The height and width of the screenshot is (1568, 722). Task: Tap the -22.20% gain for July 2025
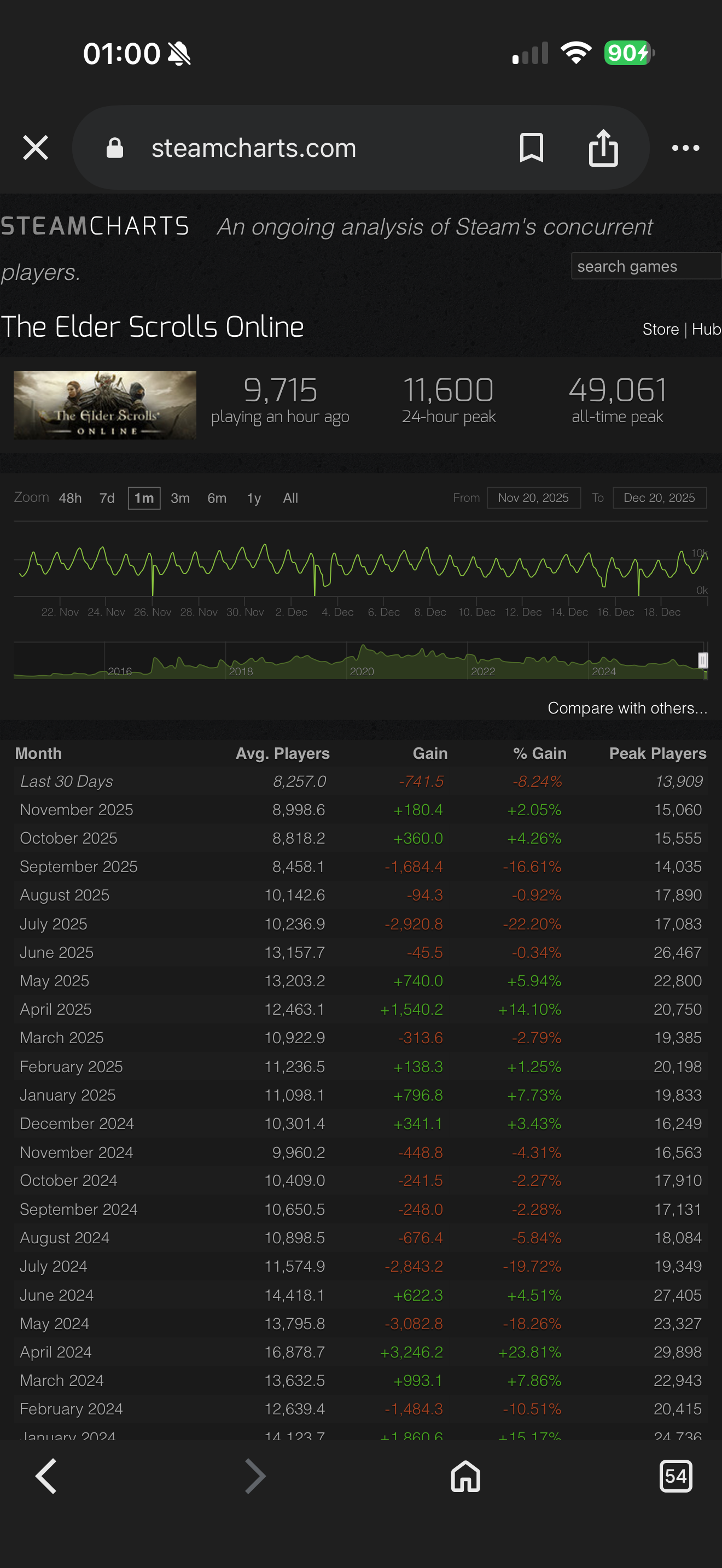pyautogui.click(x=532, y=924)
